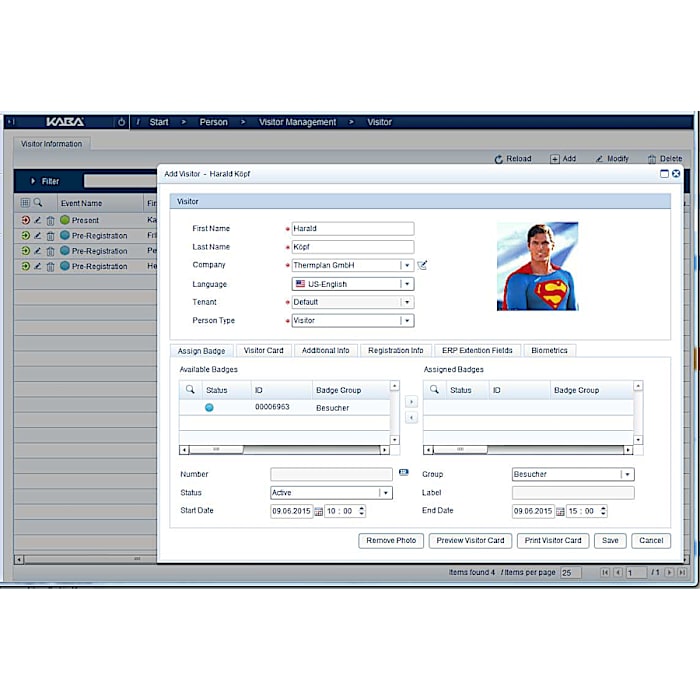Open the End Date calendar picker icon
Viewport: 700px width, 700px height.
pos(560,511)
